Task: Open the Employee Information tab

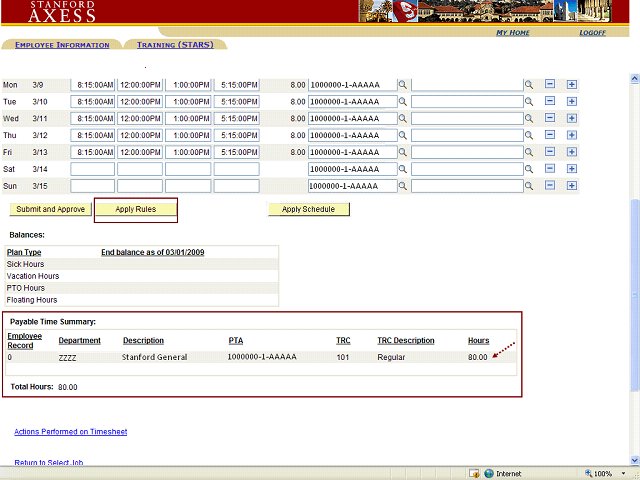Action: [x=62, y=45]
